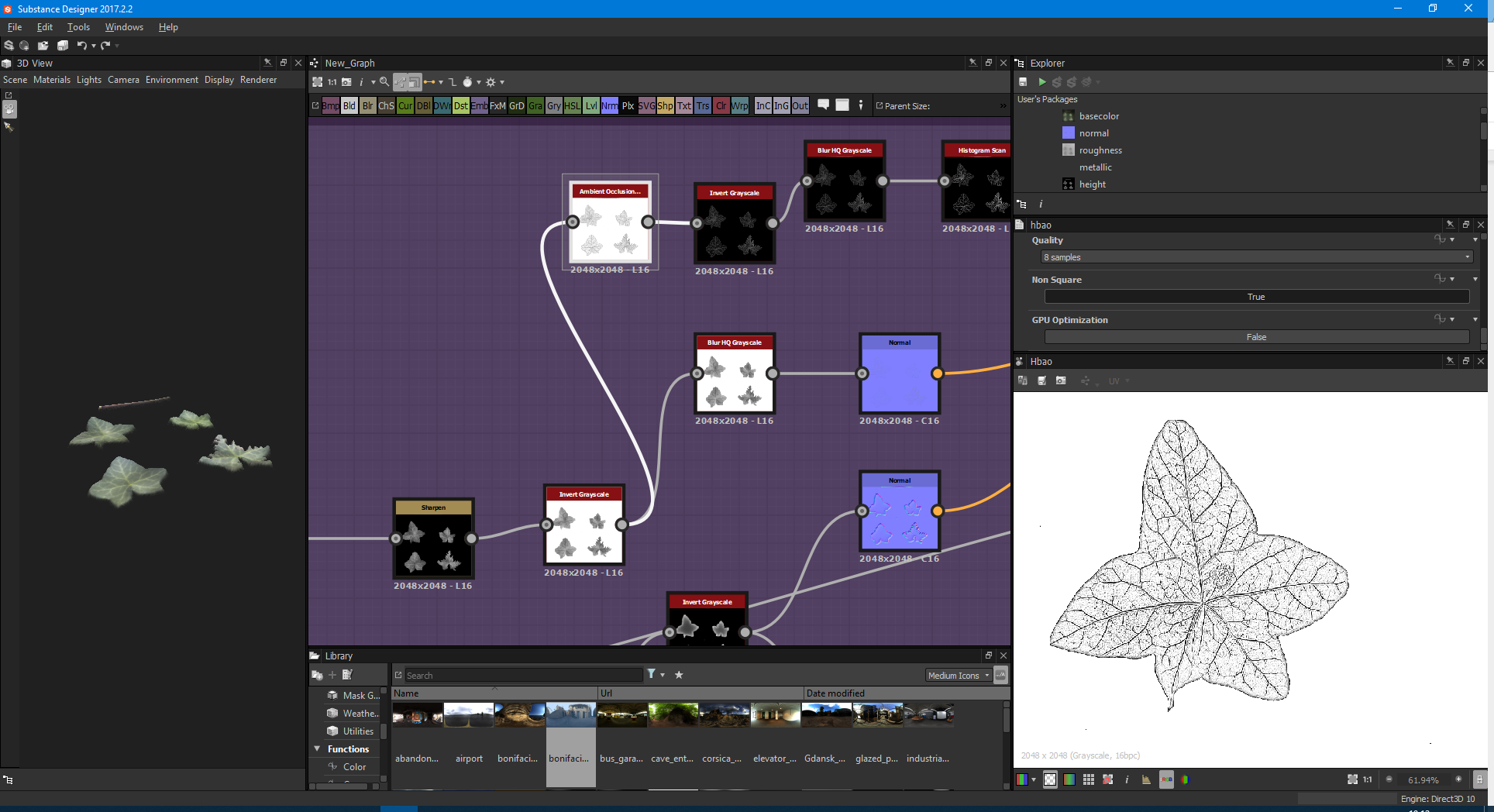Click the open package folder icon
The image size is (1494, 812).
[43, 46]
